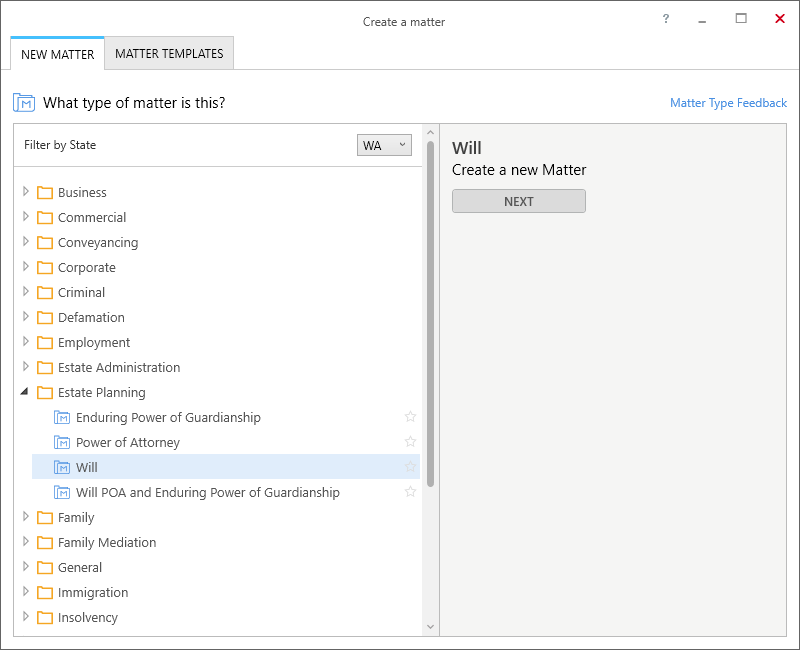The image size is (800, 650).
Task: Click the Estate Planning folder icon
Action: coord(45,392)
